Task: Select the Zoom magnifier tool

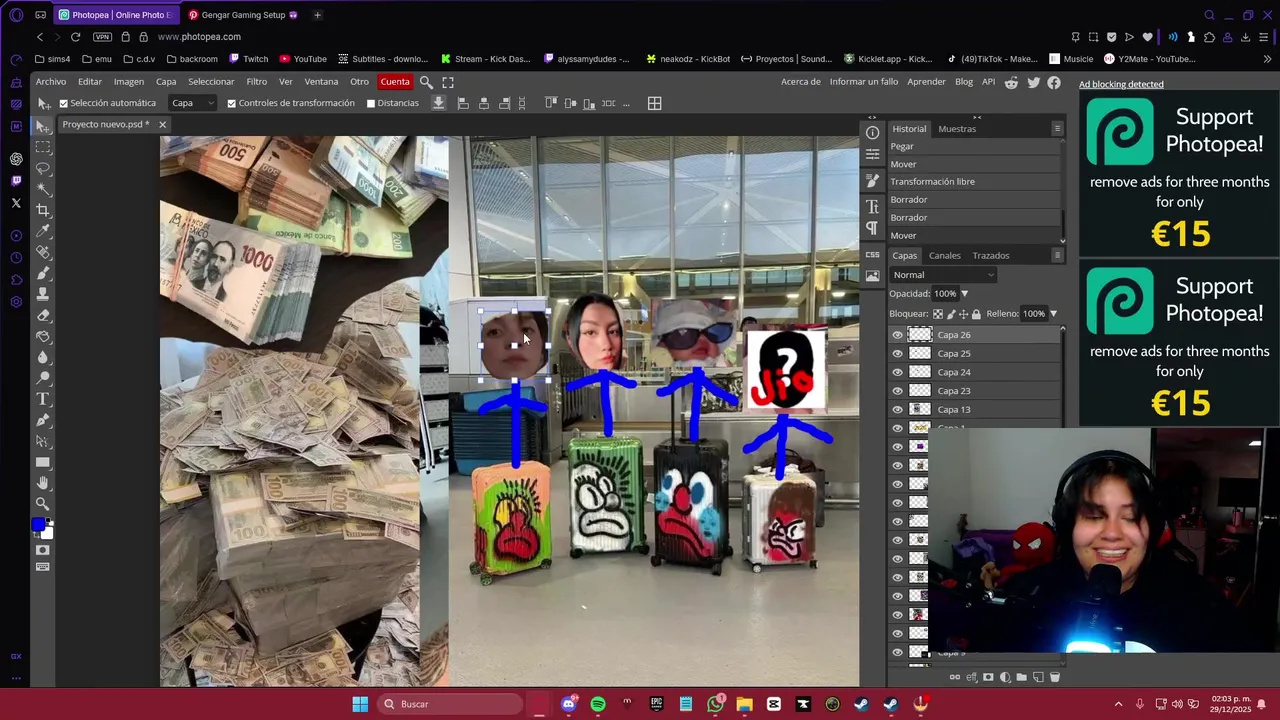Action: [x=43, y=504]
